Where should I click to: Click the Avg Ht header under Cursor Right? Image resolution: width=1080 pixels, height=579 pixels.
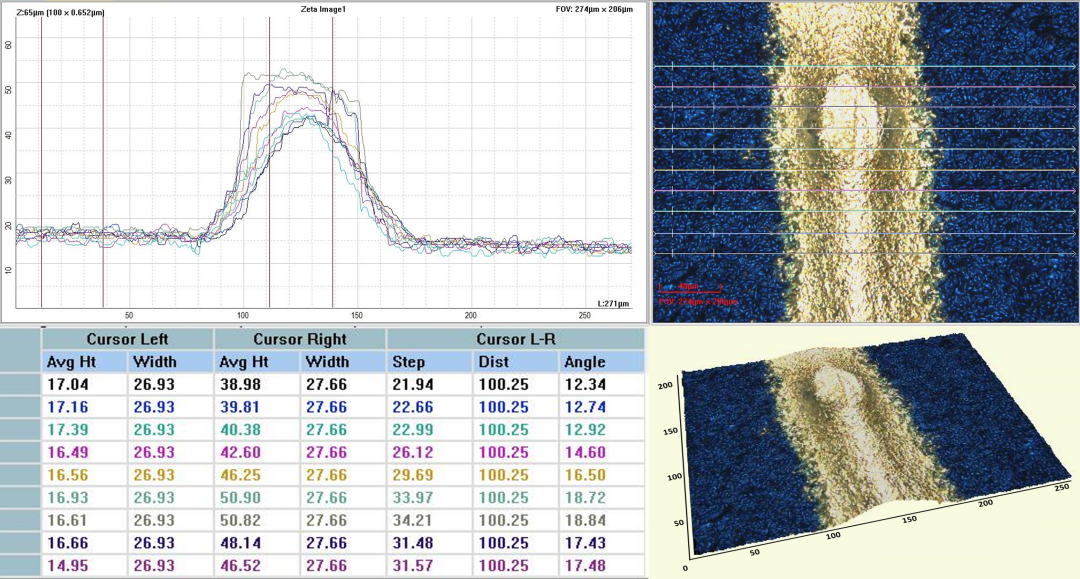point(257,361)
